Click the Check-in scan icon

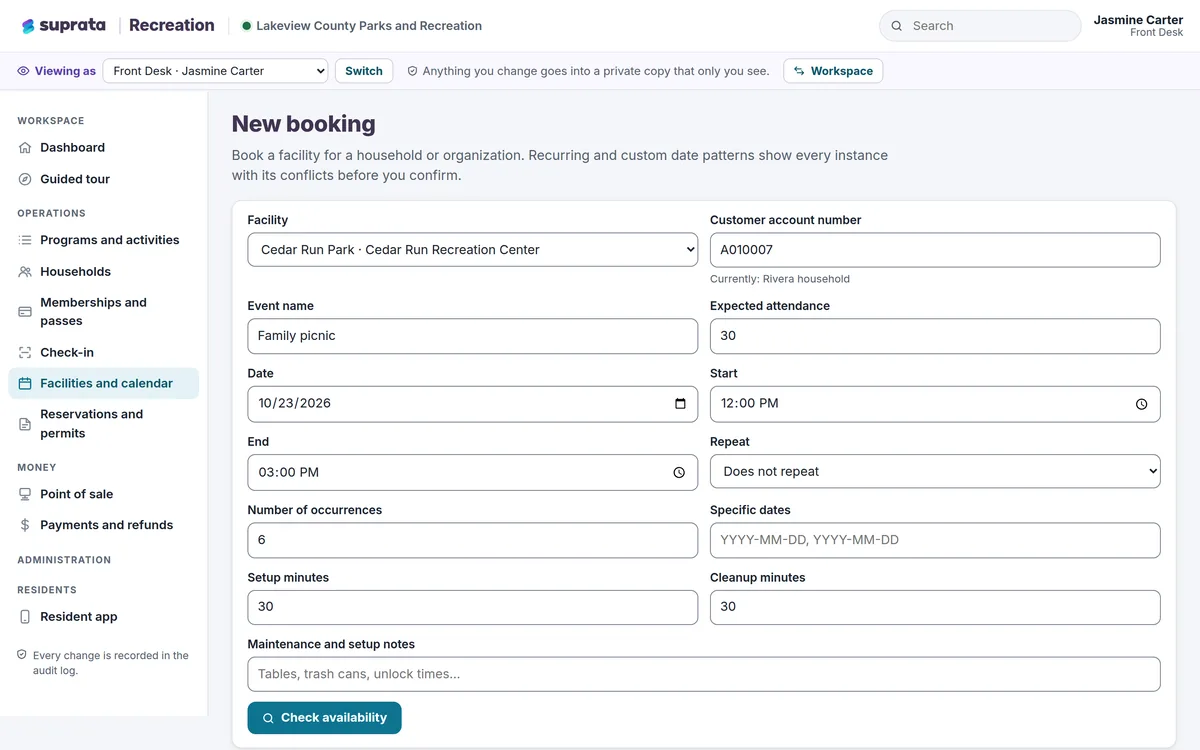click(25, 353)
